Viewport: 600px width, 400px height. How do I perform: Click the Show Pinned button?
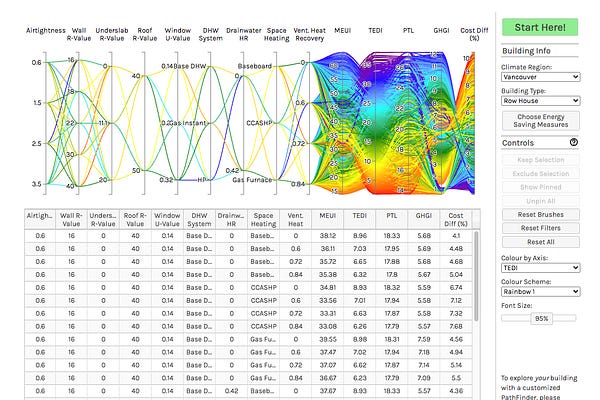(x=540, y=187)
